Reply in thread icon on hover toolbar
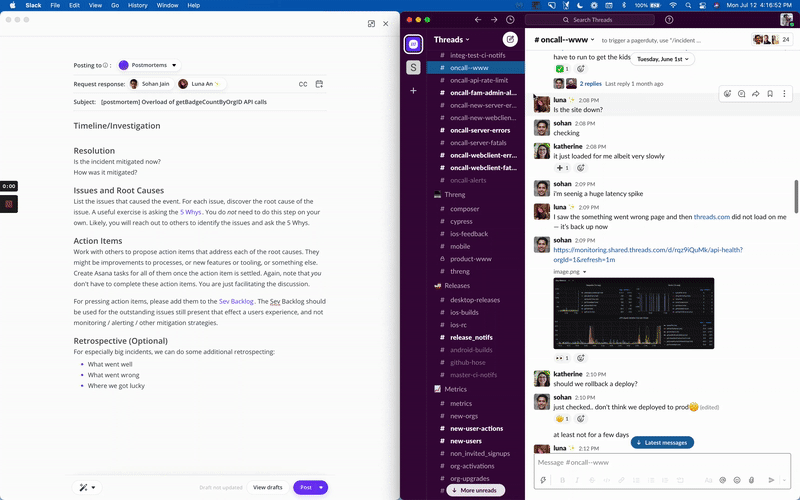This screenshot has width=800, height=500. point(741,94)
